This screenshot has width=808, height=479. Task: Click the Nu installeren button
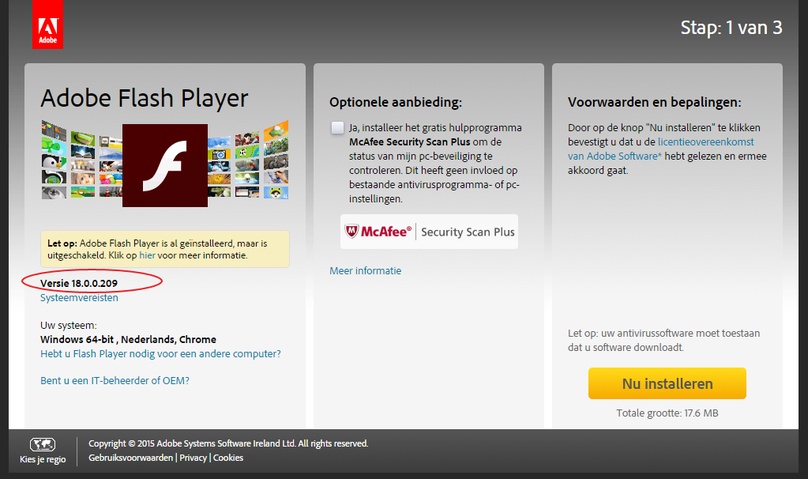tap(667, 383)
